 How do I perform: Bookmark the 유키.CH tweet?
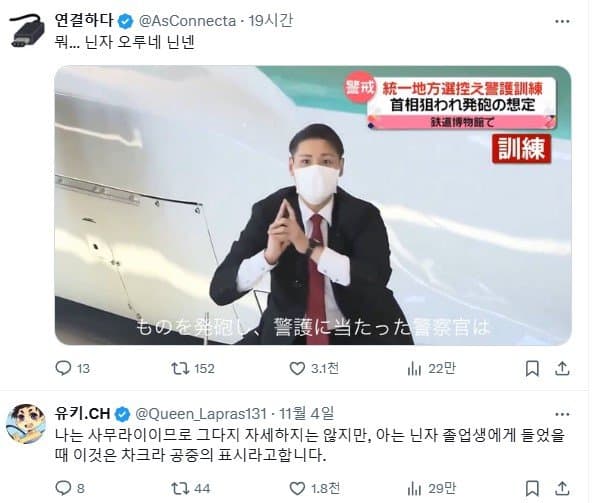coord(532,489)
